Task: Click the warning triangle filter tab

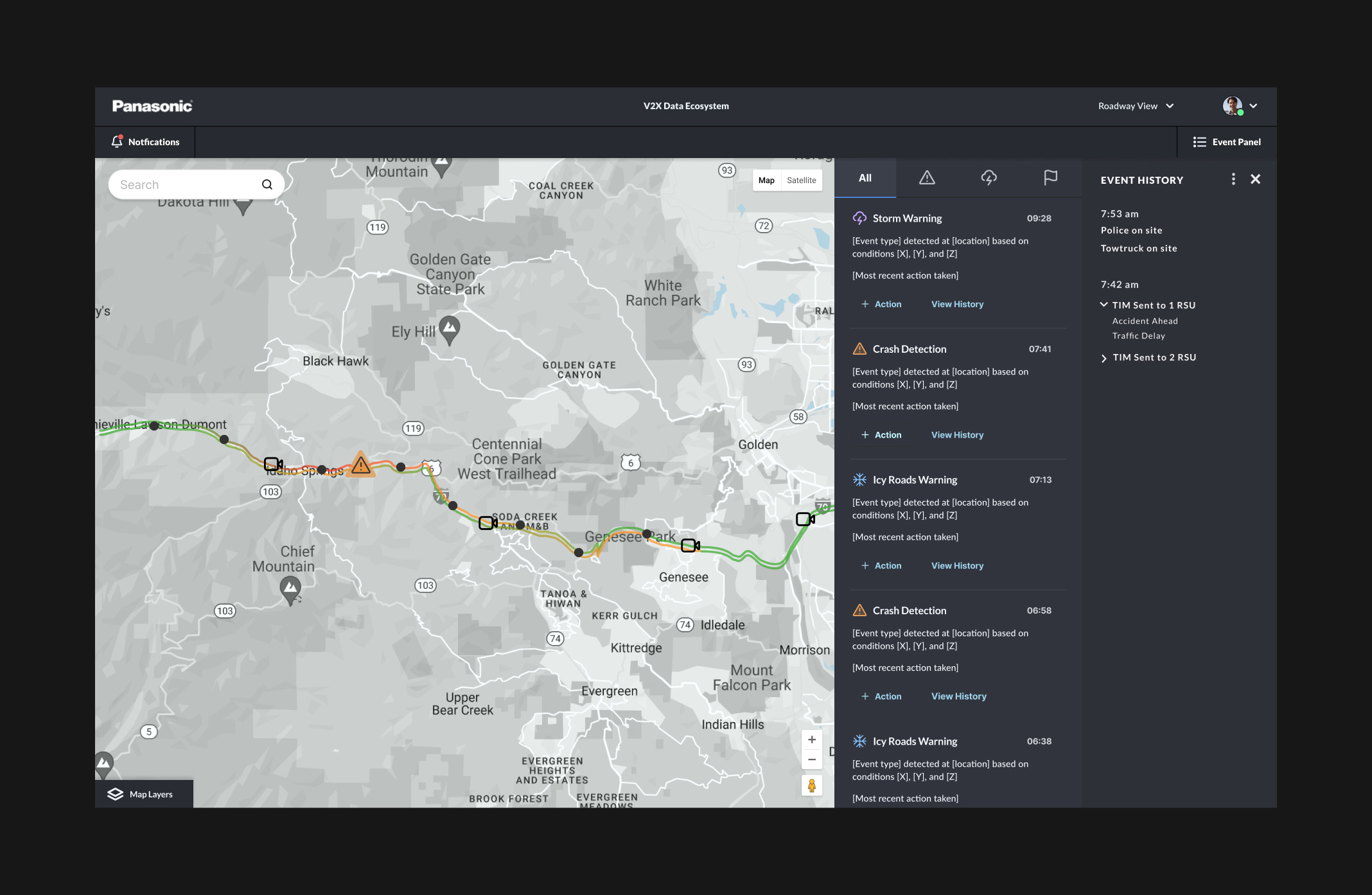Action: point(927,178)
